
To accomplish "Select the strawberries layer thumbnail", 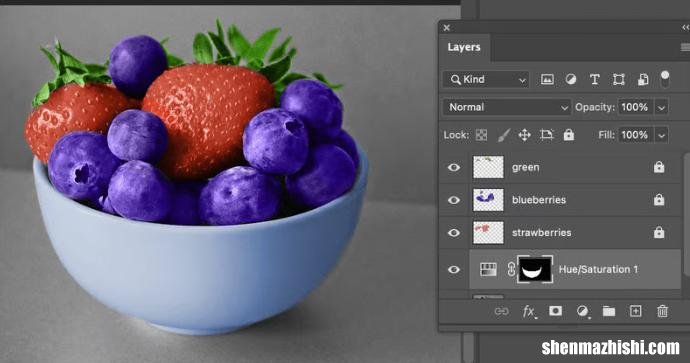I will click(488, 232).
